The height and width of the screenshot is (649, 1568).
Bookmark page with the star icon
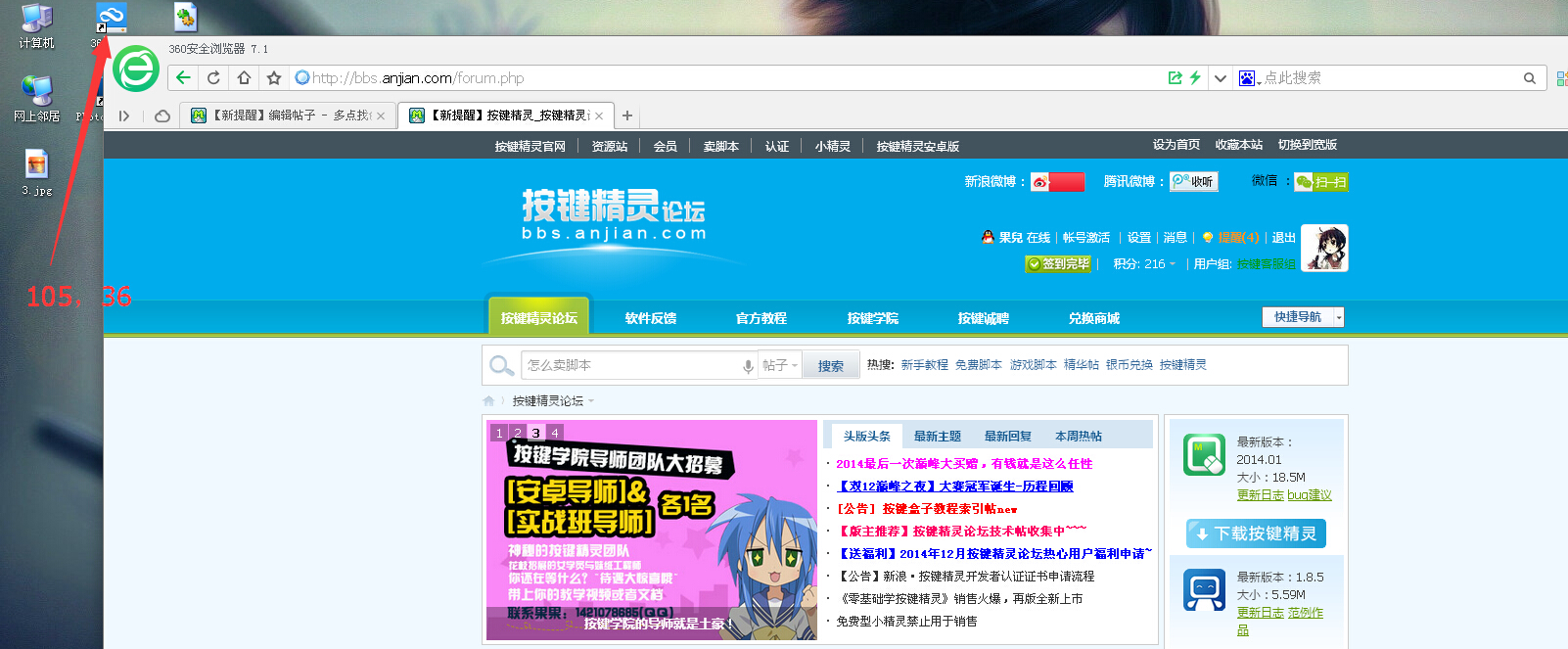tap(274, 77)
